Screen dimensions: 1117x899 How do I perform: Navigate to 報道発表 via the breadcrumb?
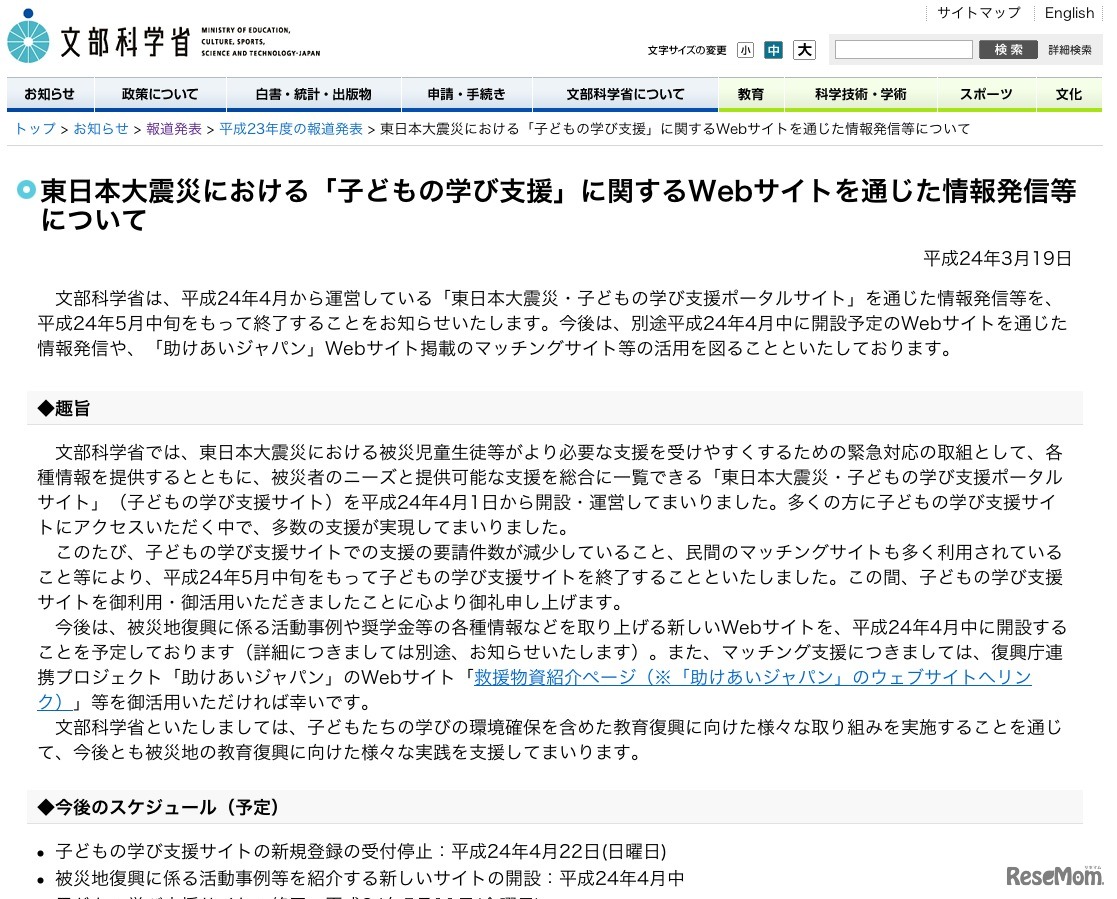[175, 128]
